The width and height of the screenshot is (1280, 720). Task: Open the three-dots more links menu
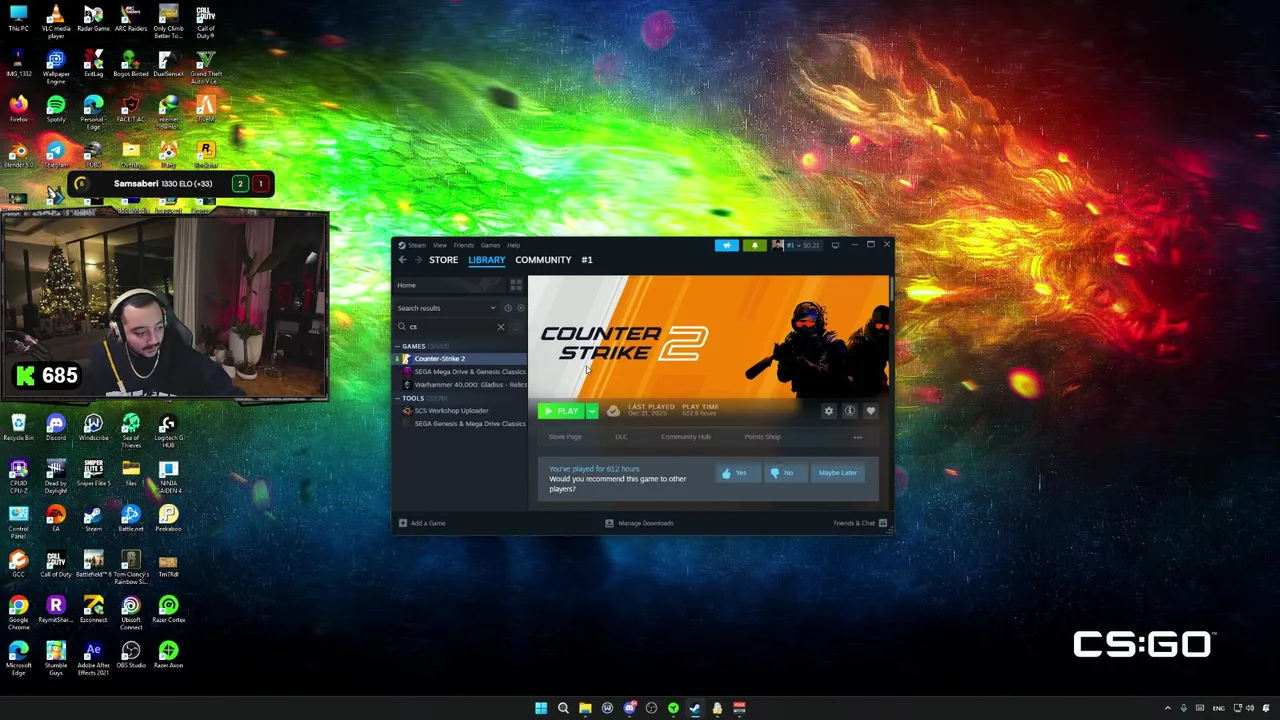[x=857, y=437]
